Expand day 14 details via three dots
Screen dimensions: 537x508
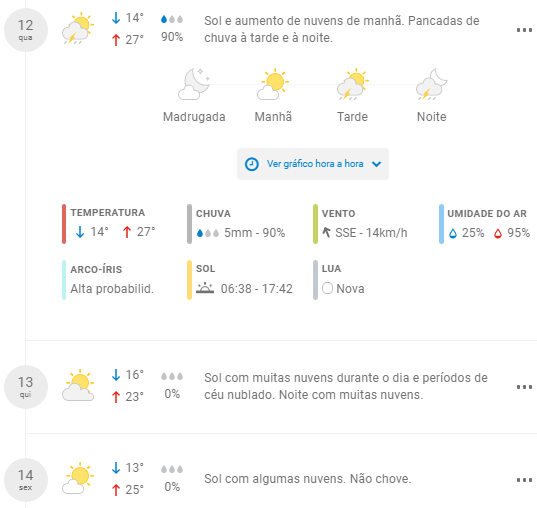tap(524, 480)
